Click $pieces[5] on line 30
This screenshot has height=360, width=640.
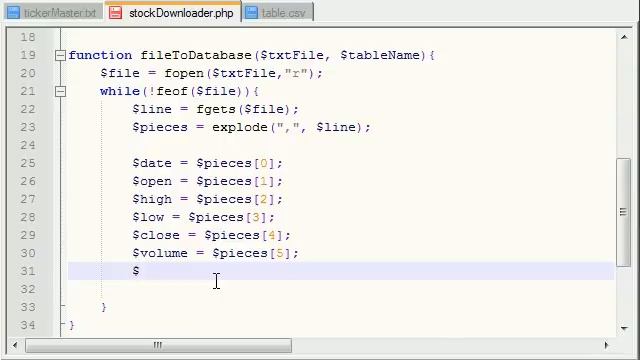tap(252, 253)
